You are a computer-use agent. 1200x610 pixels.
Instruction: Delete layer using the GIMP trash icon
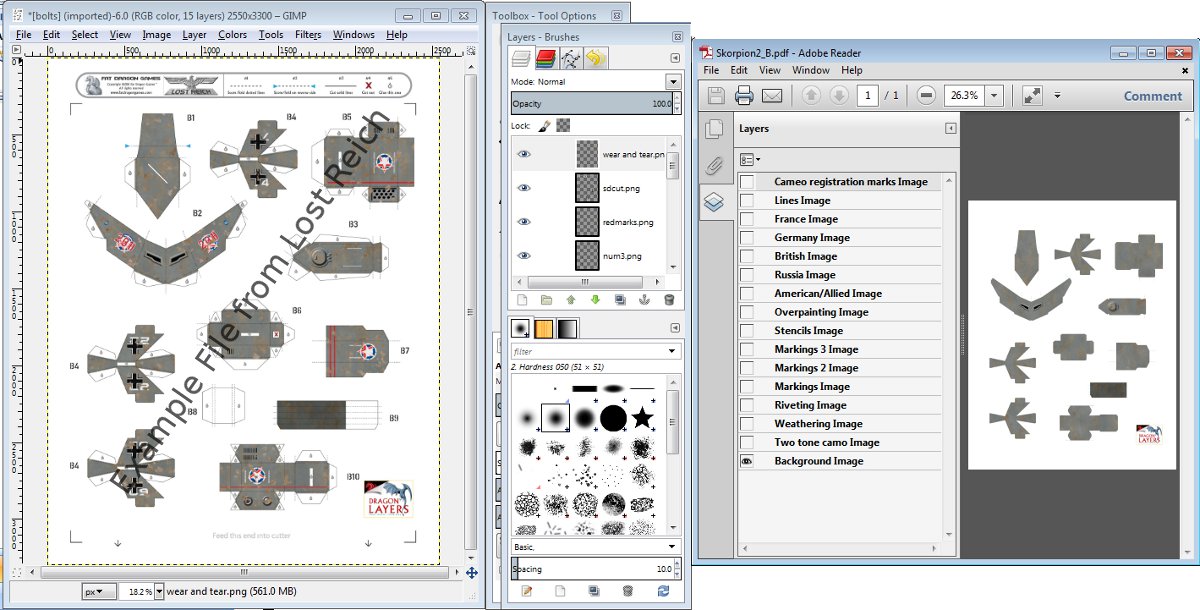[669, 299]
